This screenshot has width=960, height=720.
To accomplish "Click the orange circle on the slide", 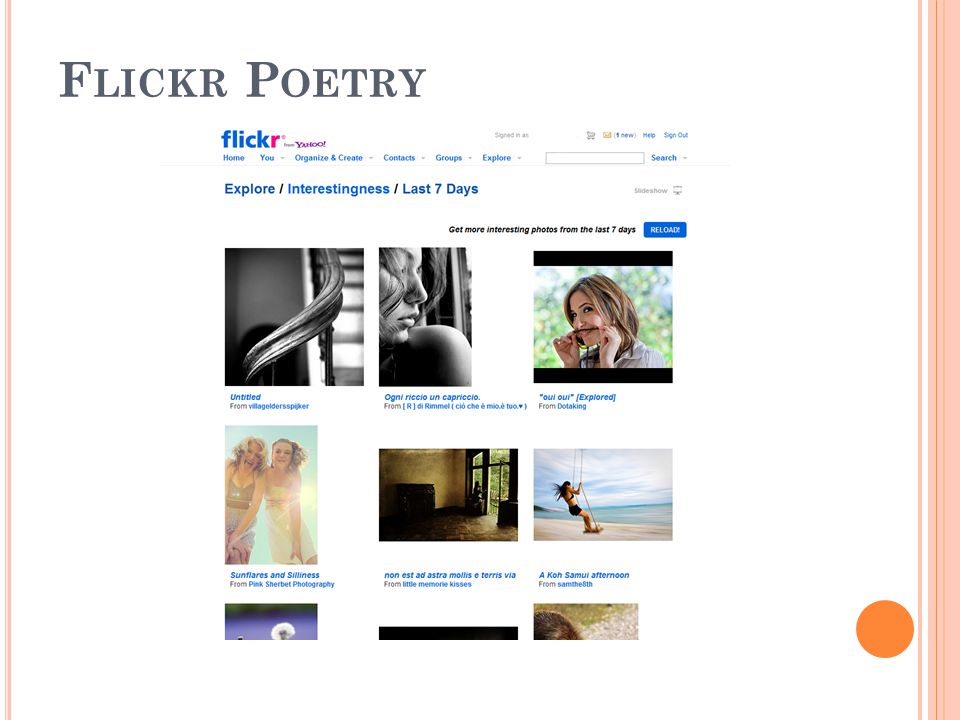I will 885,629.
